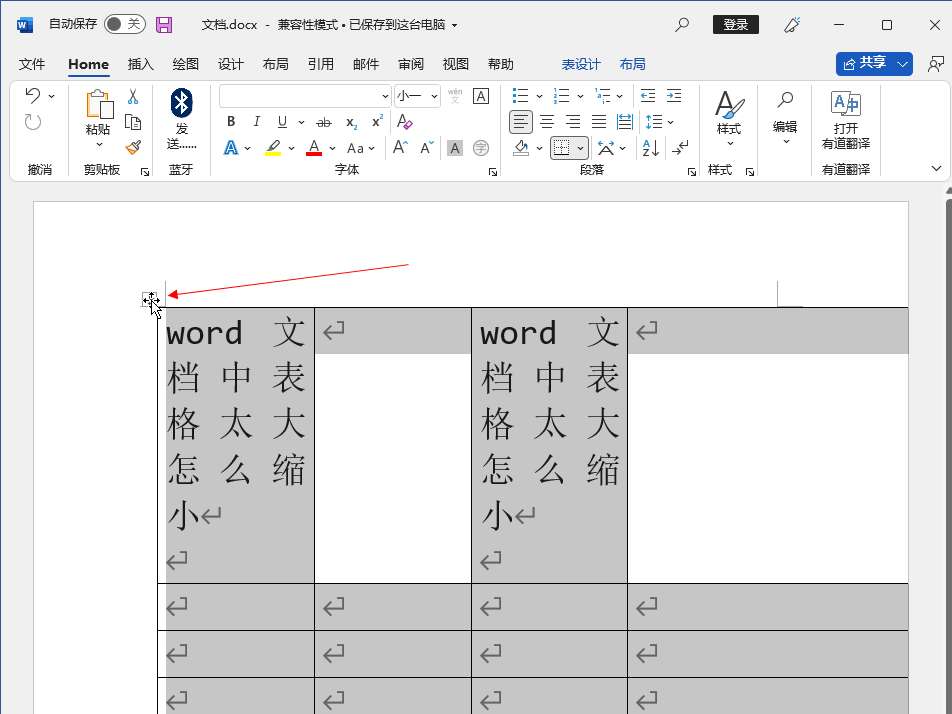Toggle italic formatting
This screenshot has height=714, width=952.
(x=256, y=122)
